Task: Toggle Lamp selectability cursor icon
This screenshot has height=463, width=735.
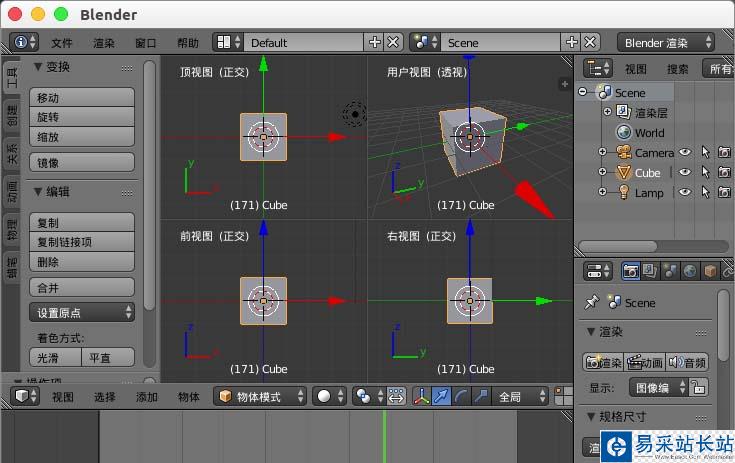Action: (705, 192)
